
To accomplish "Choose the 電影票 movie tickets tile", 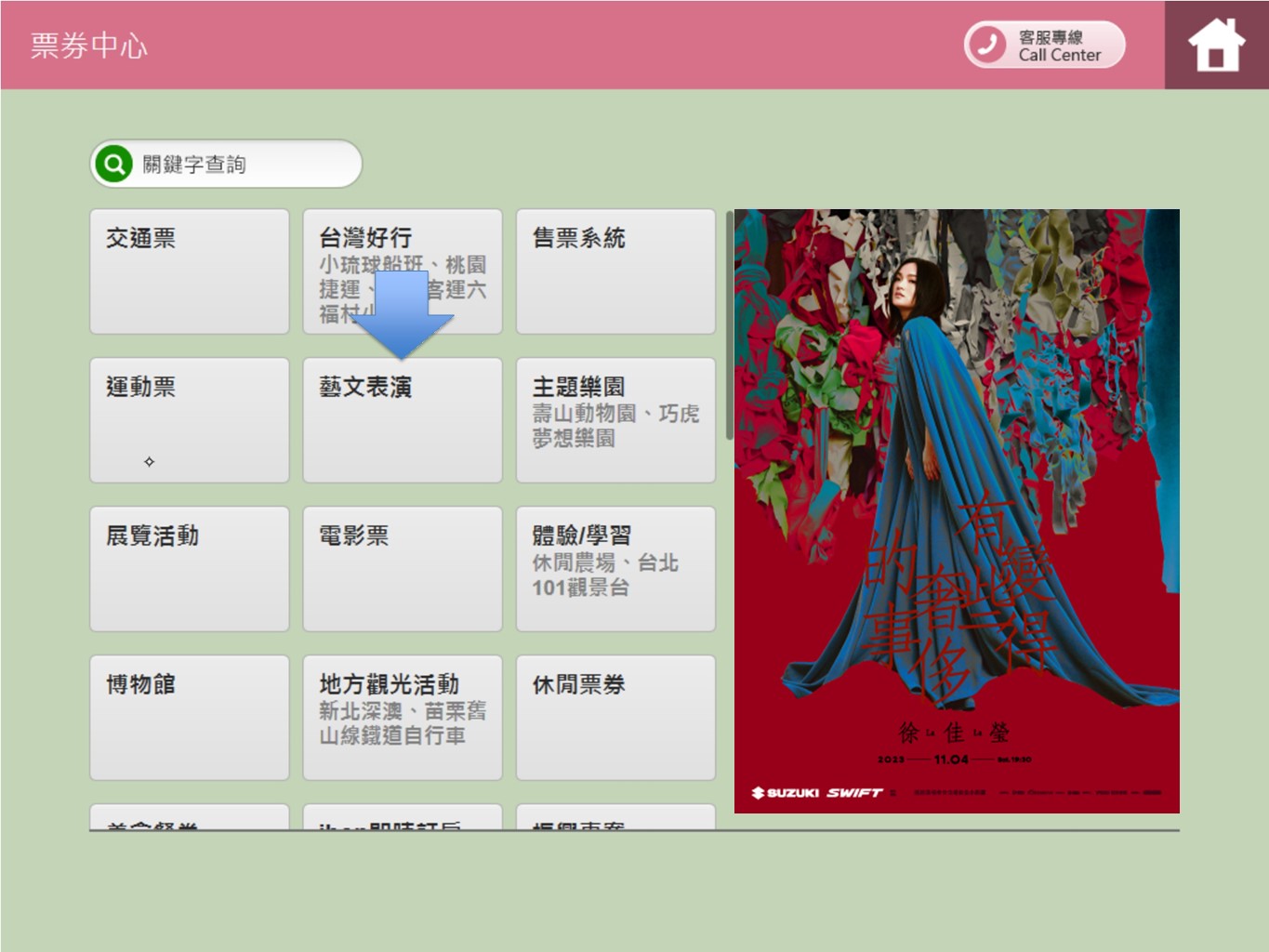I will [x=402, y=569].
